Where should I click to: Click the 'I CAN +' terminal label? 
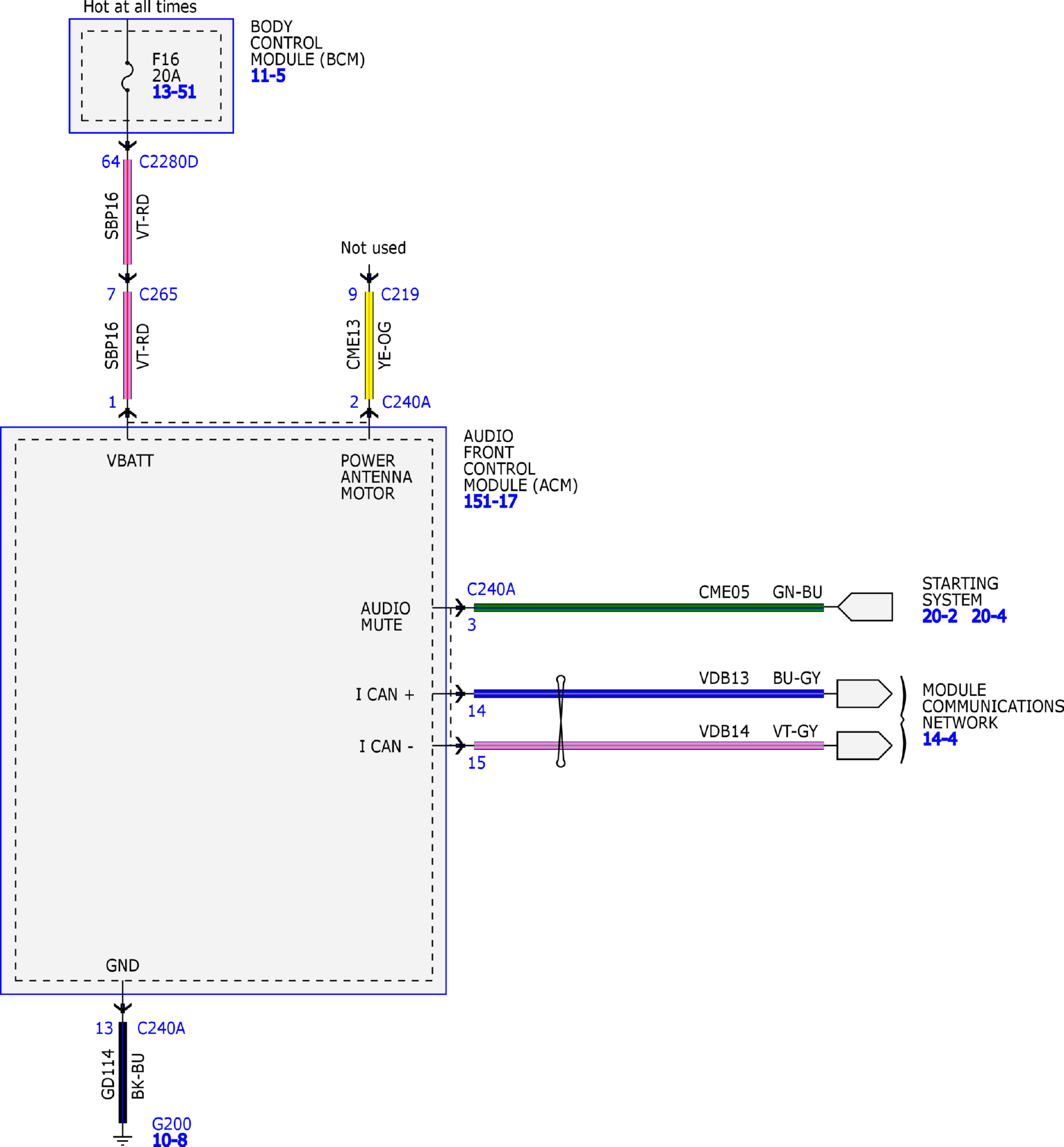tap(385, 695)
